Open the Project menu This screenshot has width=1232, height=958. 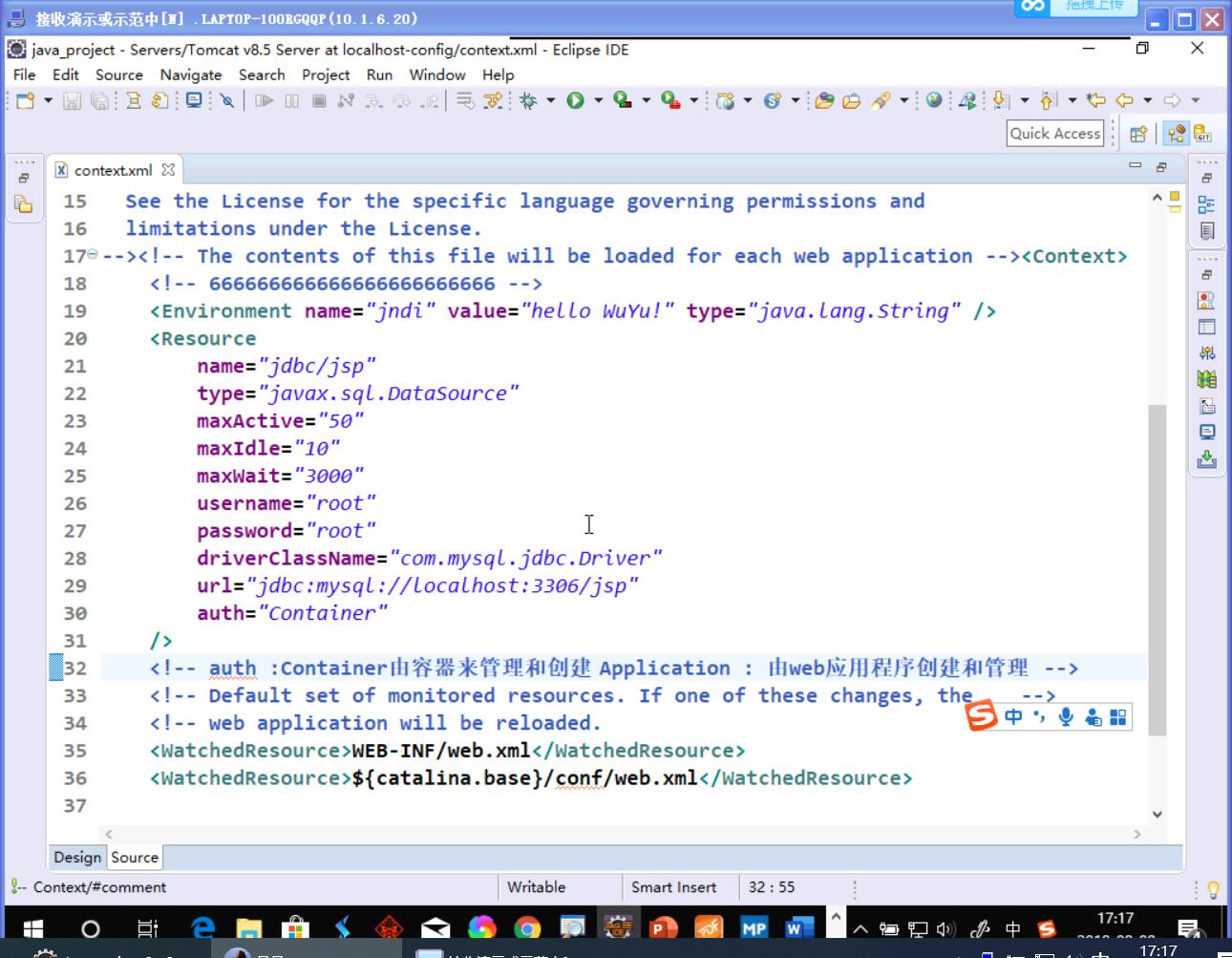[326, 75]
